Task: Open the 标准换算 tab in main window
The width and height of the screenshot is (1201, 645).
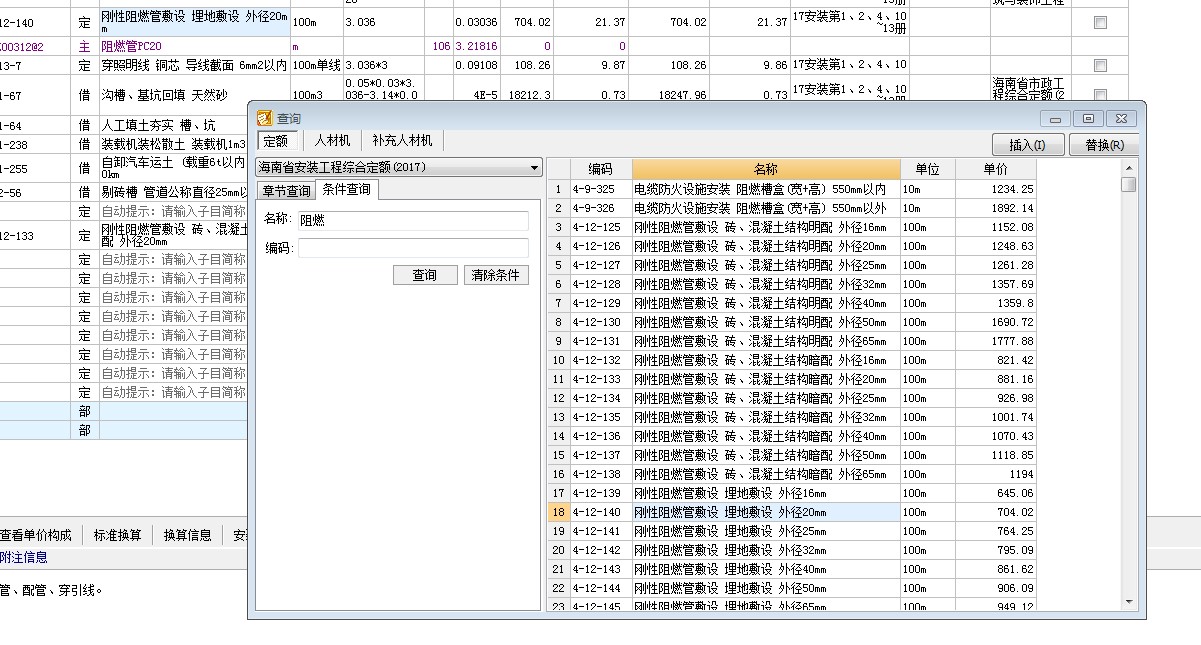Action: (117, 535)
